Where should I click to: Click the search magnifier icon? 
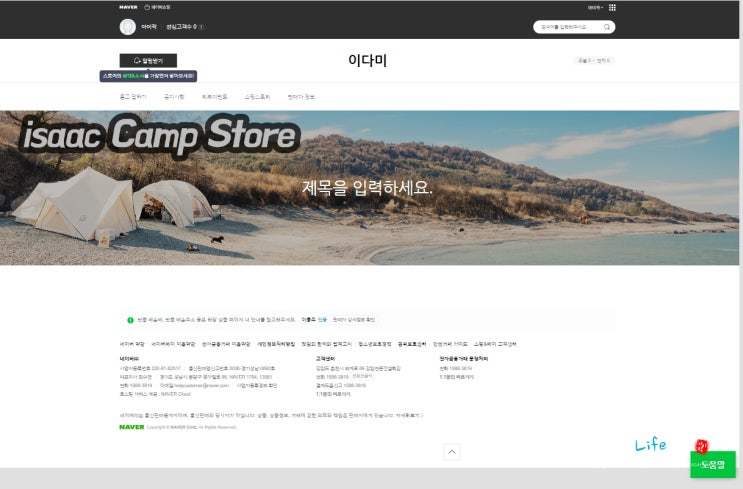click(607, 27)
